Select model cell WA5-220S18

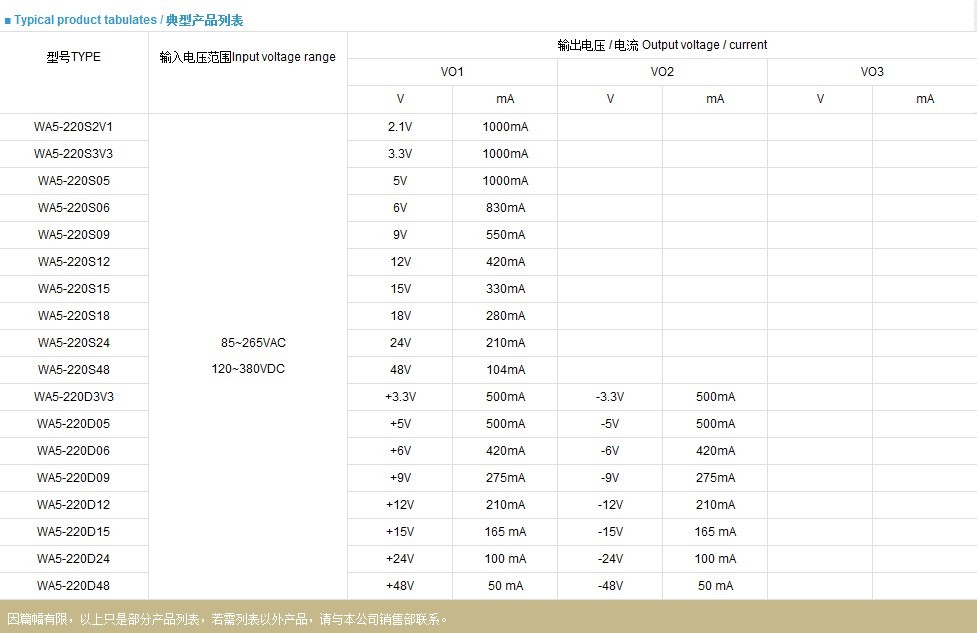[74, 315]
